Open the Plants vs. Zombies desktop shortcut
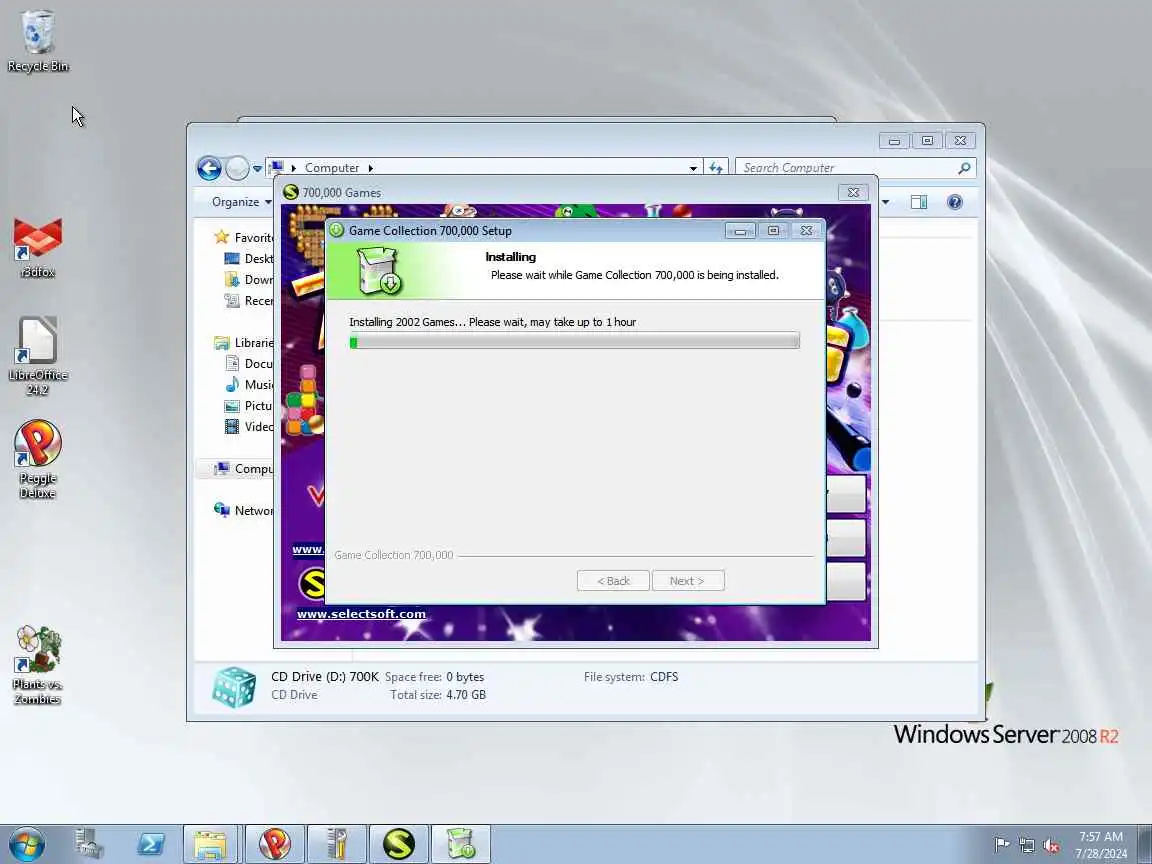The height and width of the screenshot is (864, 1152). pyautogui.click(x=37, y=665)
